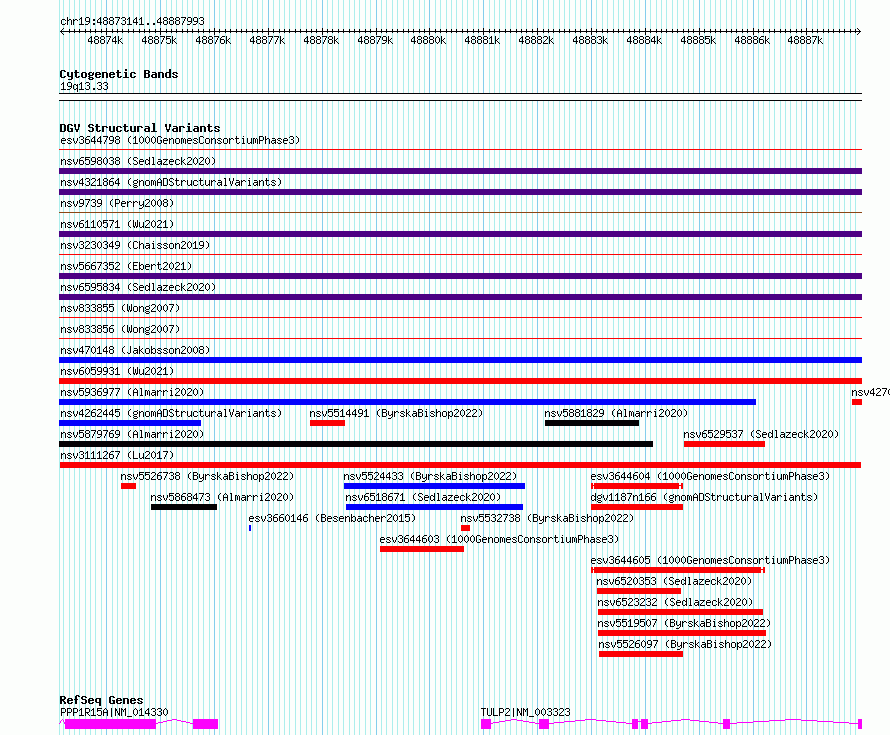The image size is (890, 735).
Task: Click the nsv5879769 Almarri2020 black bar
Action: 356,444
